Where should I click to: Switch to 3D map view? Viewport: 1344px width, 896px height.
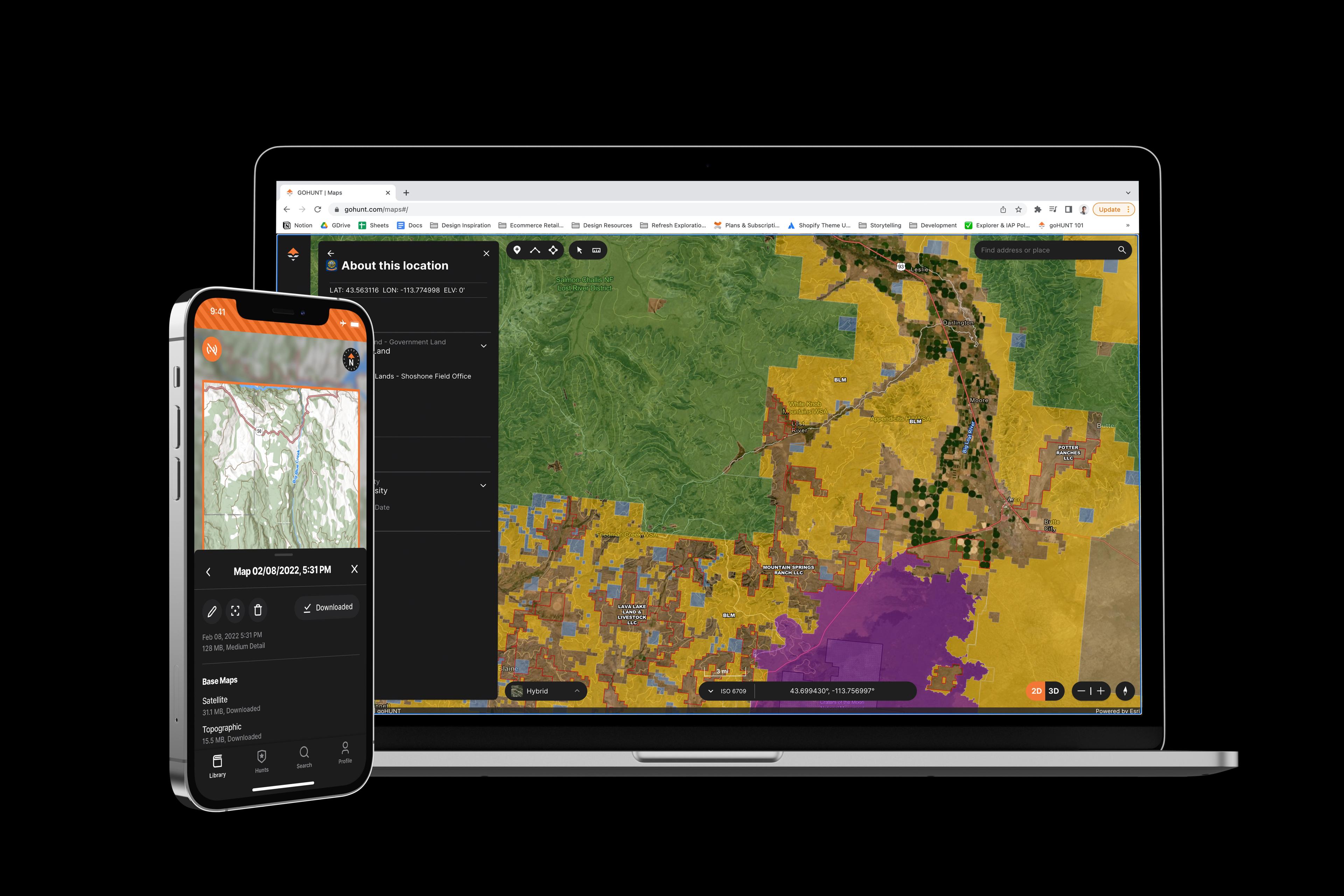coord(1054,692)
